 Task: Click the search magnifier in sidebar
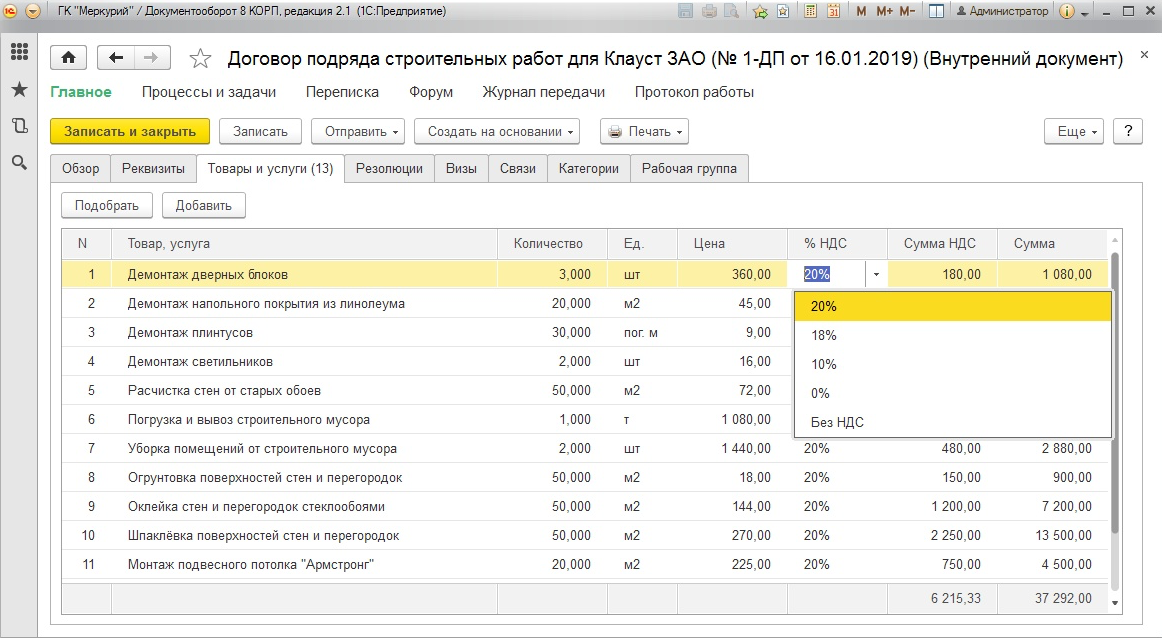tap(19, 162)
